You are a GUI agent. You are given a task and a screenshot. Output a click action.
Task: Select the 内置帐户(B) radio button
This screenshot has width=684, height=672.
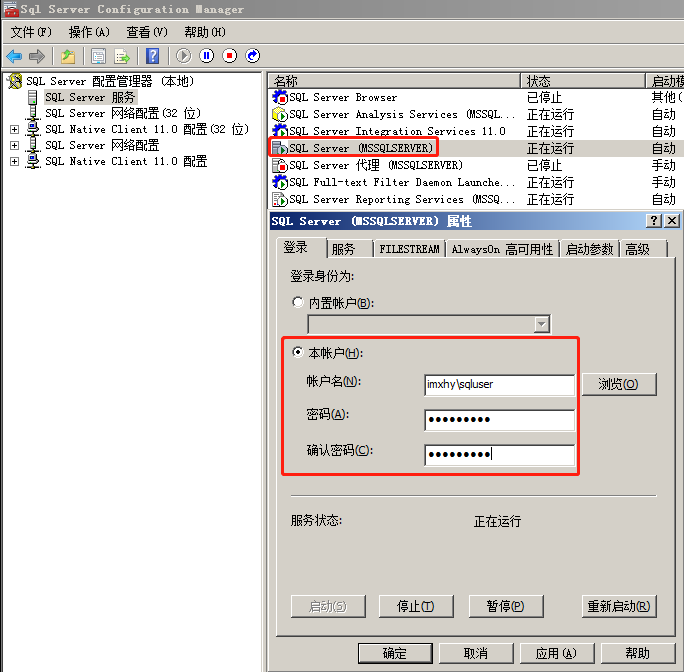298,302
